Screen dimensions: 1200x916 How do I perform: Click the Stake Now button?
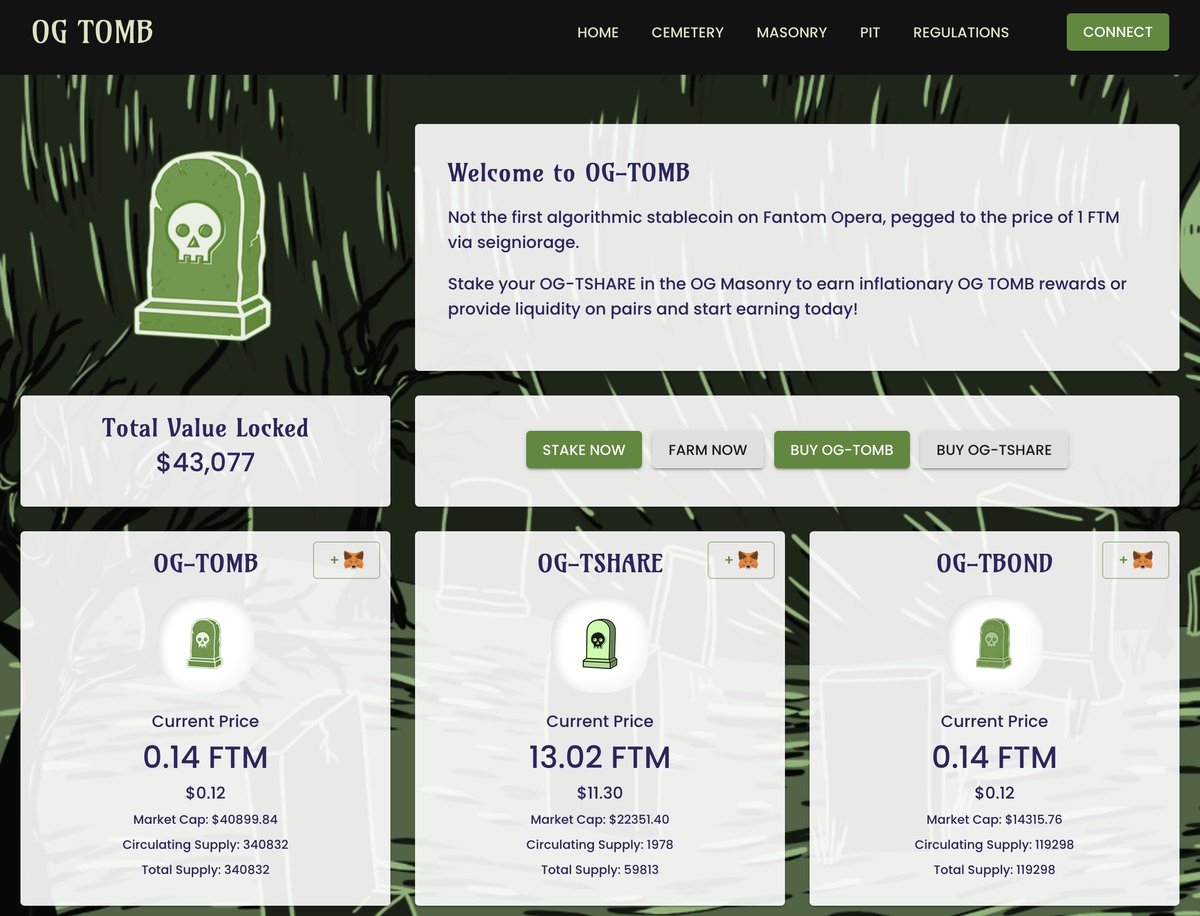(x=584, y=450)
